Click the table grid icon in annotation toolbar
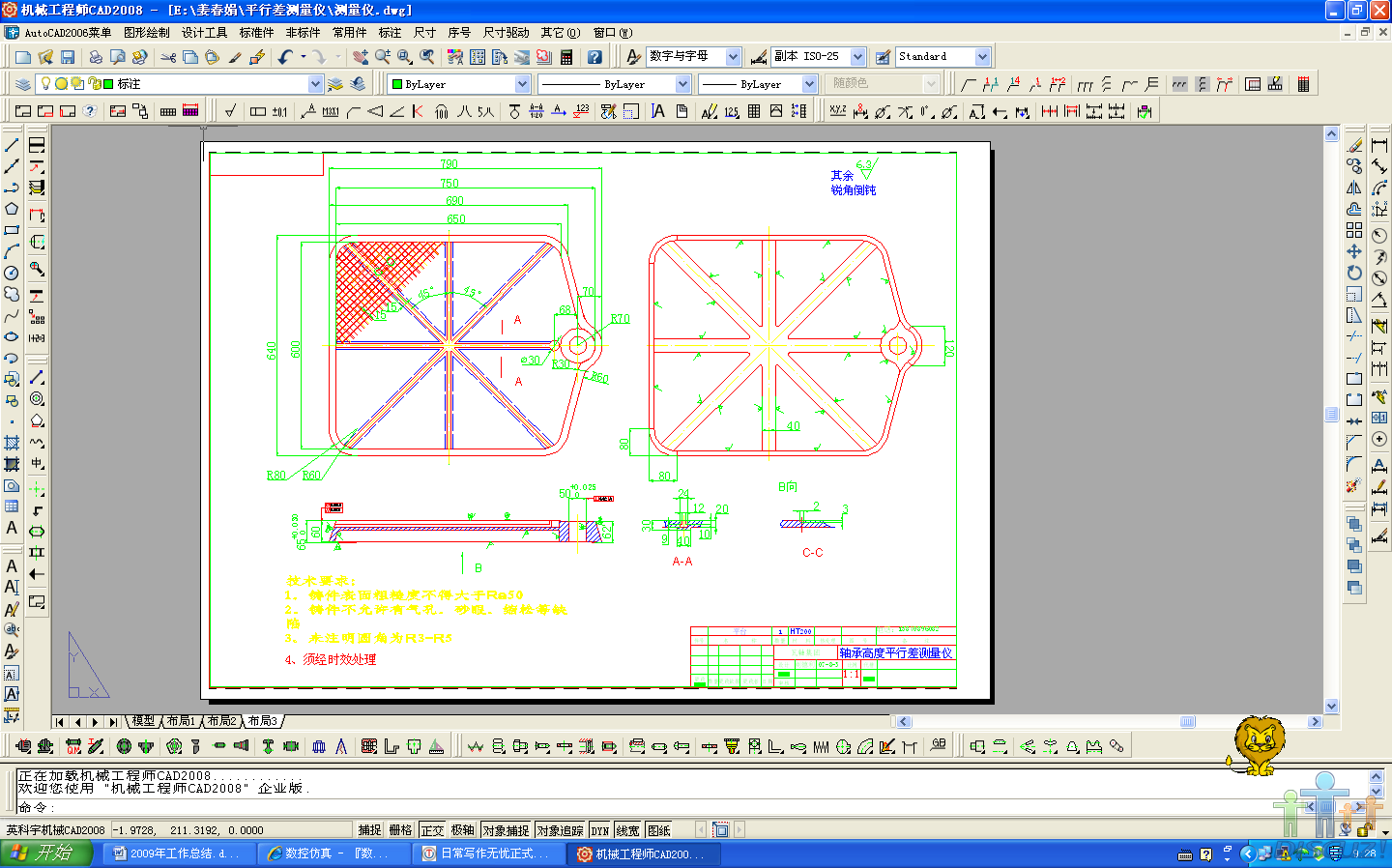 [754, 111]
